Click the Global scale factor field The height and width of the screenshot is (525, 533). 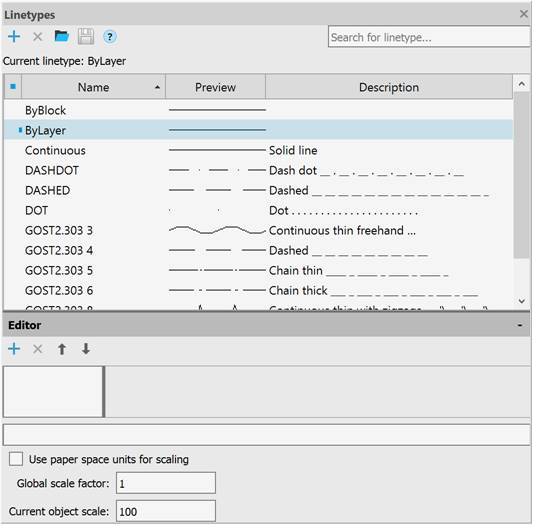[x=166, y=483]
